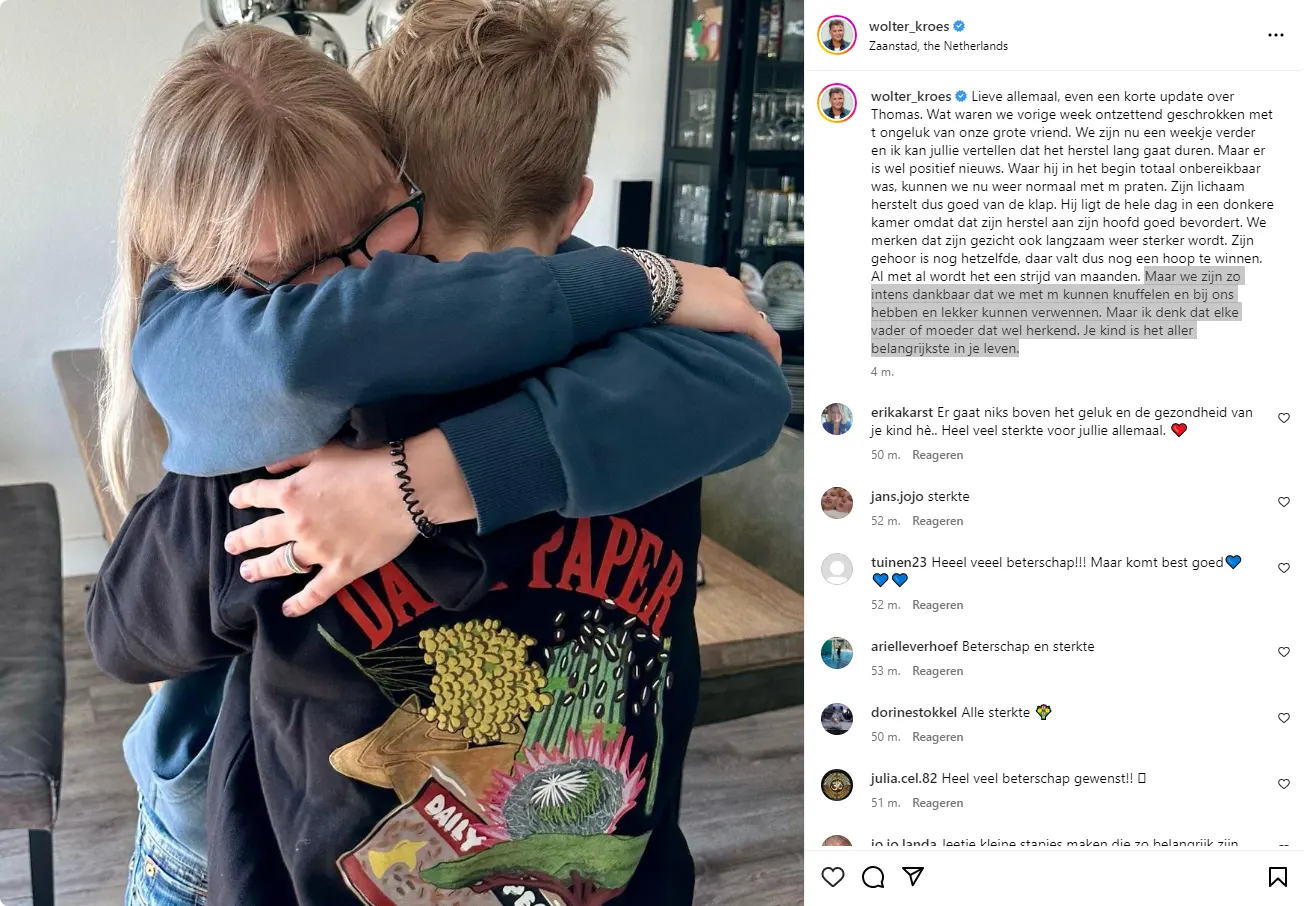Open dorinestokkel's avatar
This screenshot has width=1304, height=906.
pyautogui.click(x=837, y=719)
